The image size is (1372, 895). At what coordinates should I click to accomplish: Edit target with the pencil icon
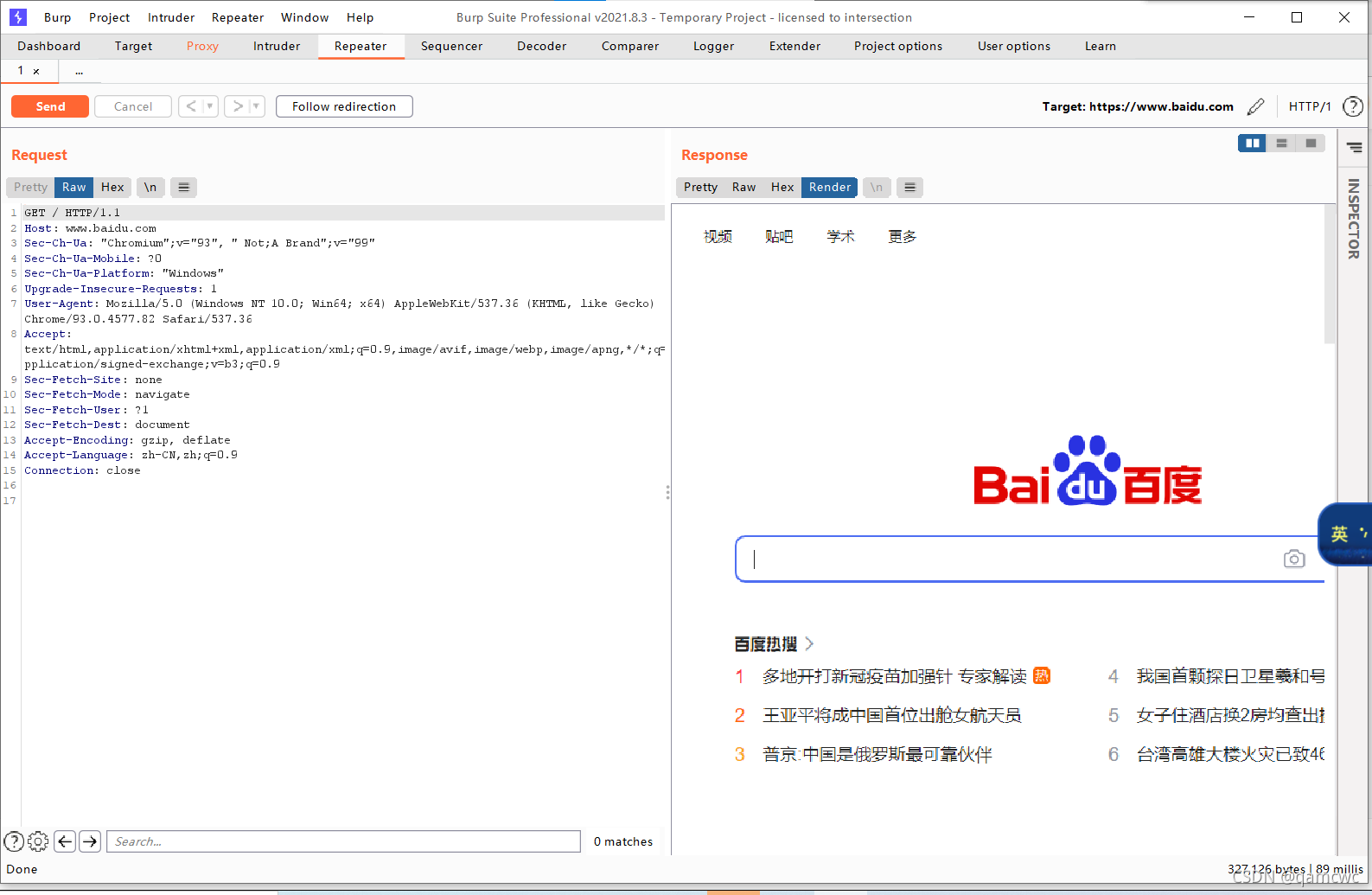1256,106
